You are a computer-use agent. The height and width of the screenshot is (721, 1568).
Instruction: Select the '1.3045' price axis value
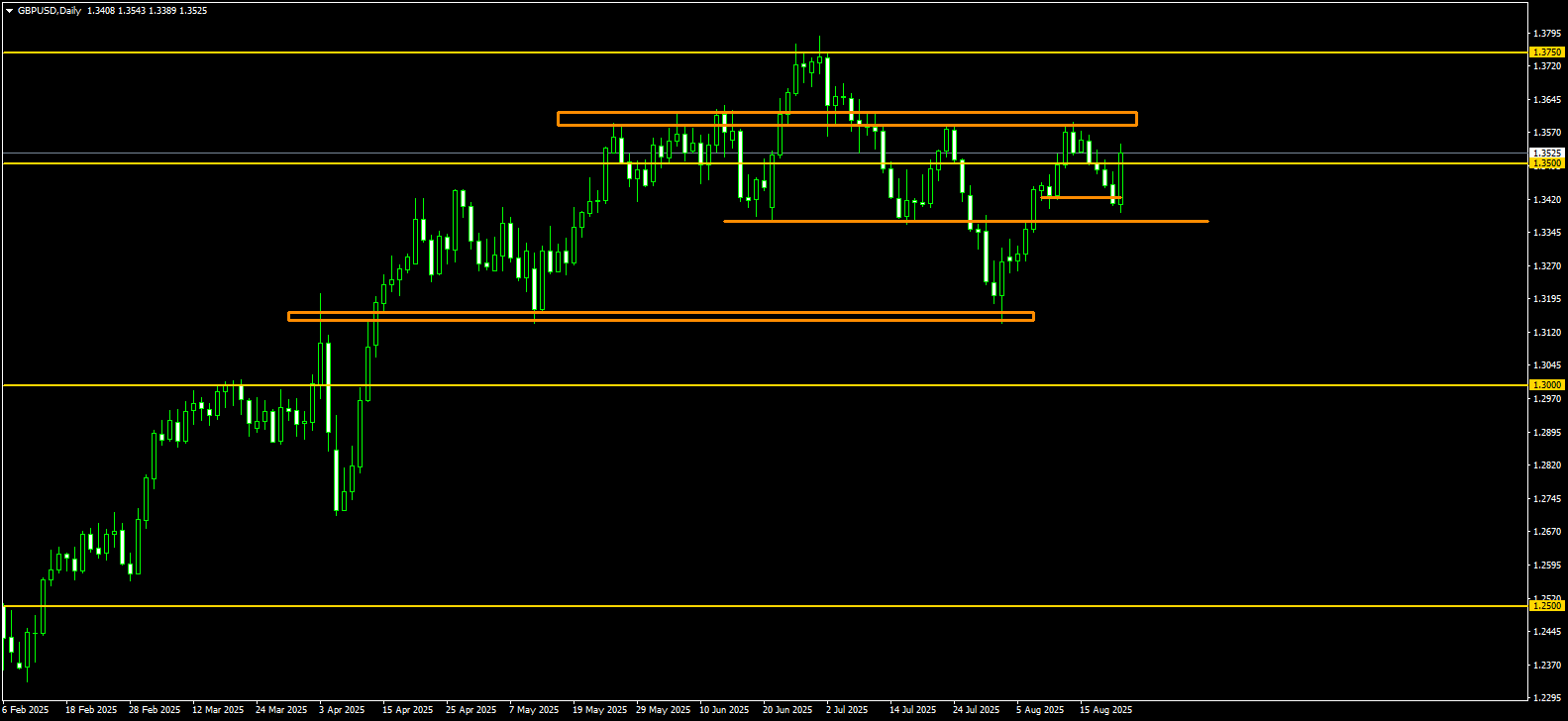(1547, 365)
